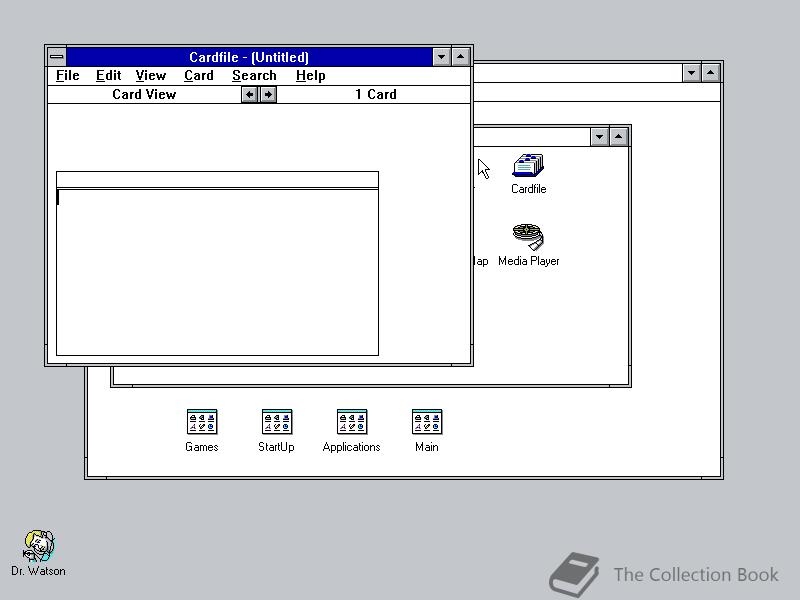Open the Cardfile control menu box
Screen dimensions: 800x600
[x=57, y=57]
